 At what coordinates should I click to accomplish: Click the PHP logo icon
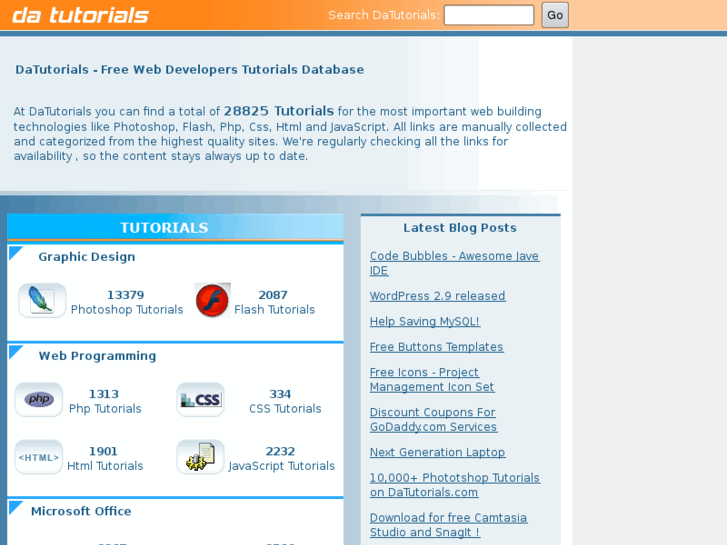tap(38, 399)
